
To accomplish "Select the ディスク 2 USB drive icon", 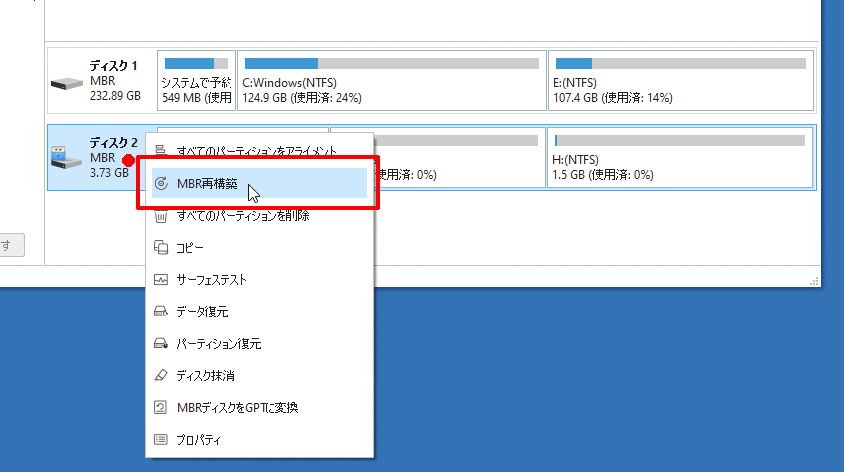I will coord(66,157).
